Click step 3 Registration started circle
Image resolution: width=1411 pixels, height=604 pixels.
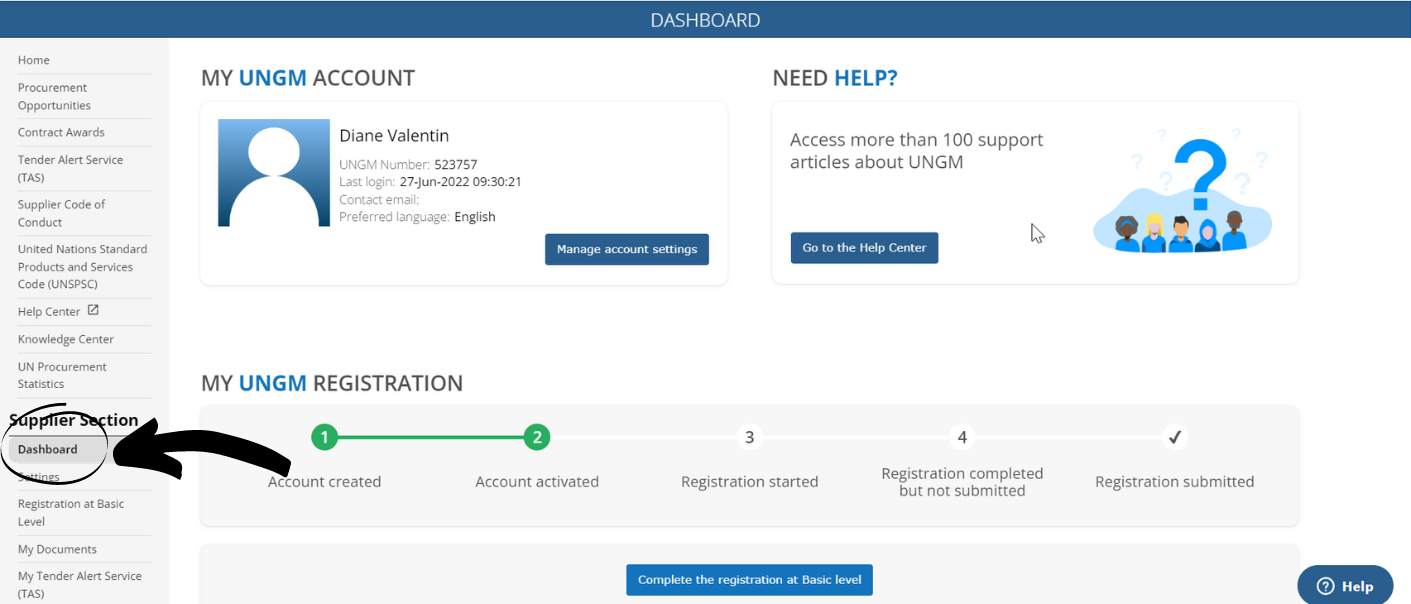pos(749,437)
